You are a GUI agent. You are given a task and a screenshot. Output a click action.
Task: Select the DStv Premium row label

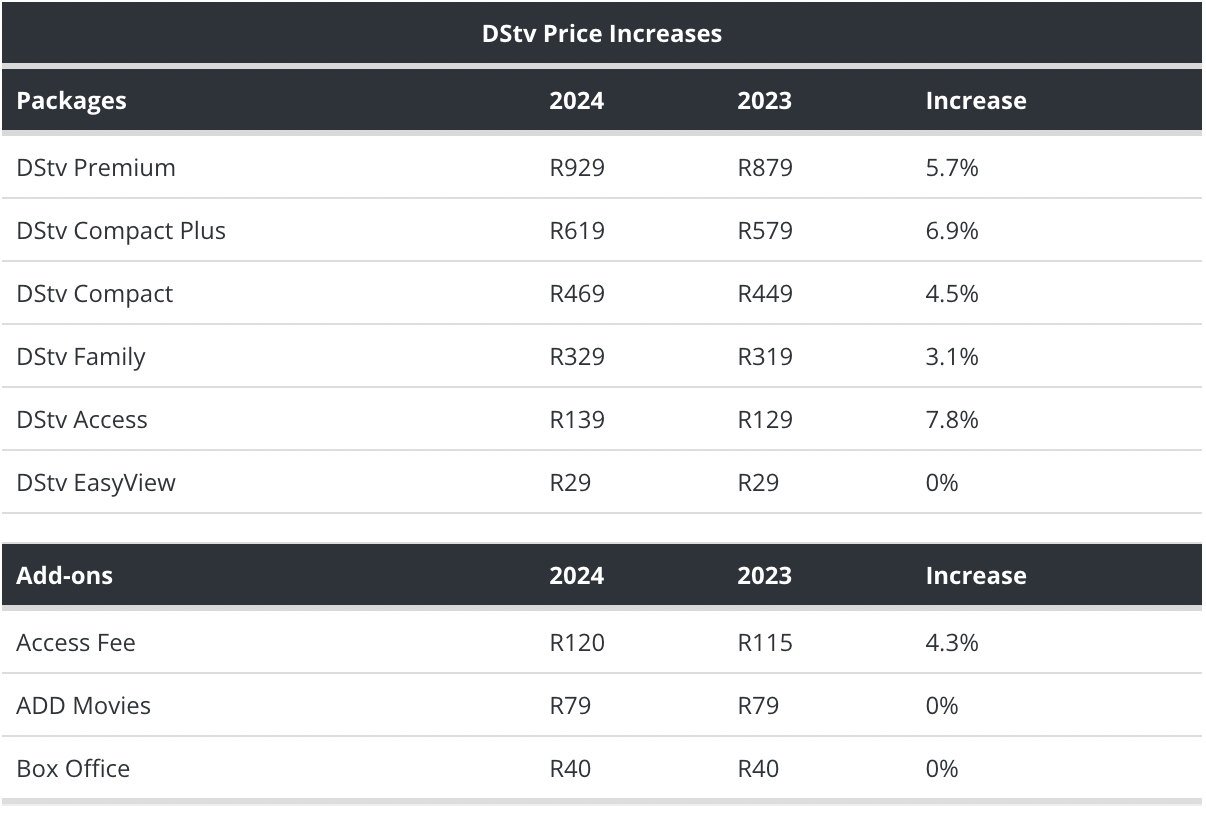96,168
